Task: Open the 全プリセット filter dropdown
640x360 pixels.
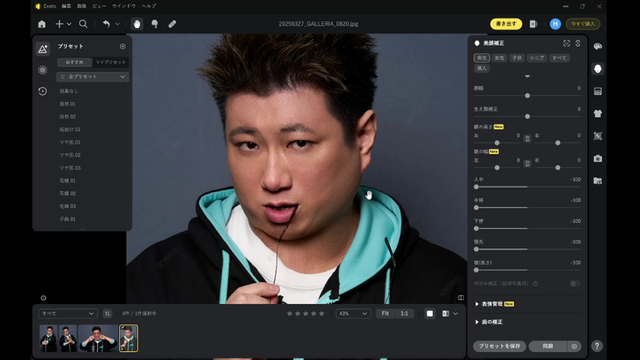Action: [x=93, y=77]
